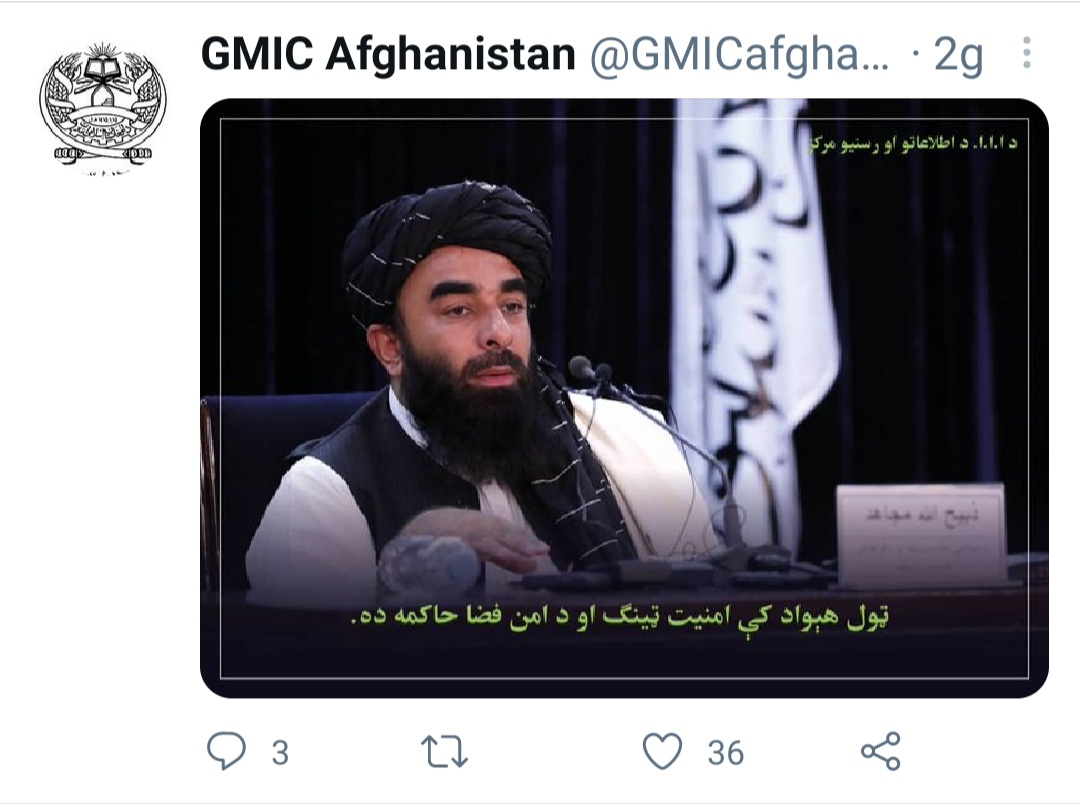Open the reply speech-bubble icon
1080x804 pixels.
coord(226,750)
